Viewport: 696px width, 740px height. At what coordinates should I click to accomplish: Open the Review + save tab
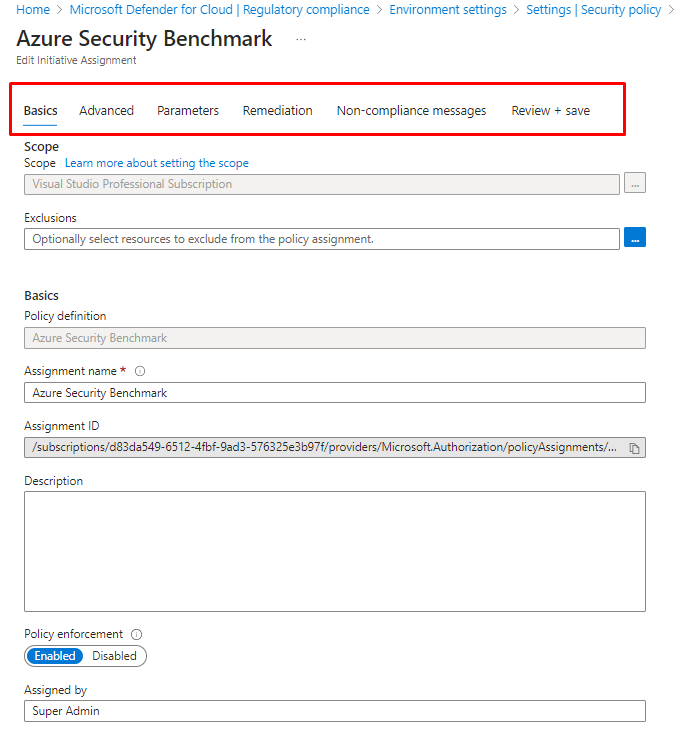coord(550,111)
